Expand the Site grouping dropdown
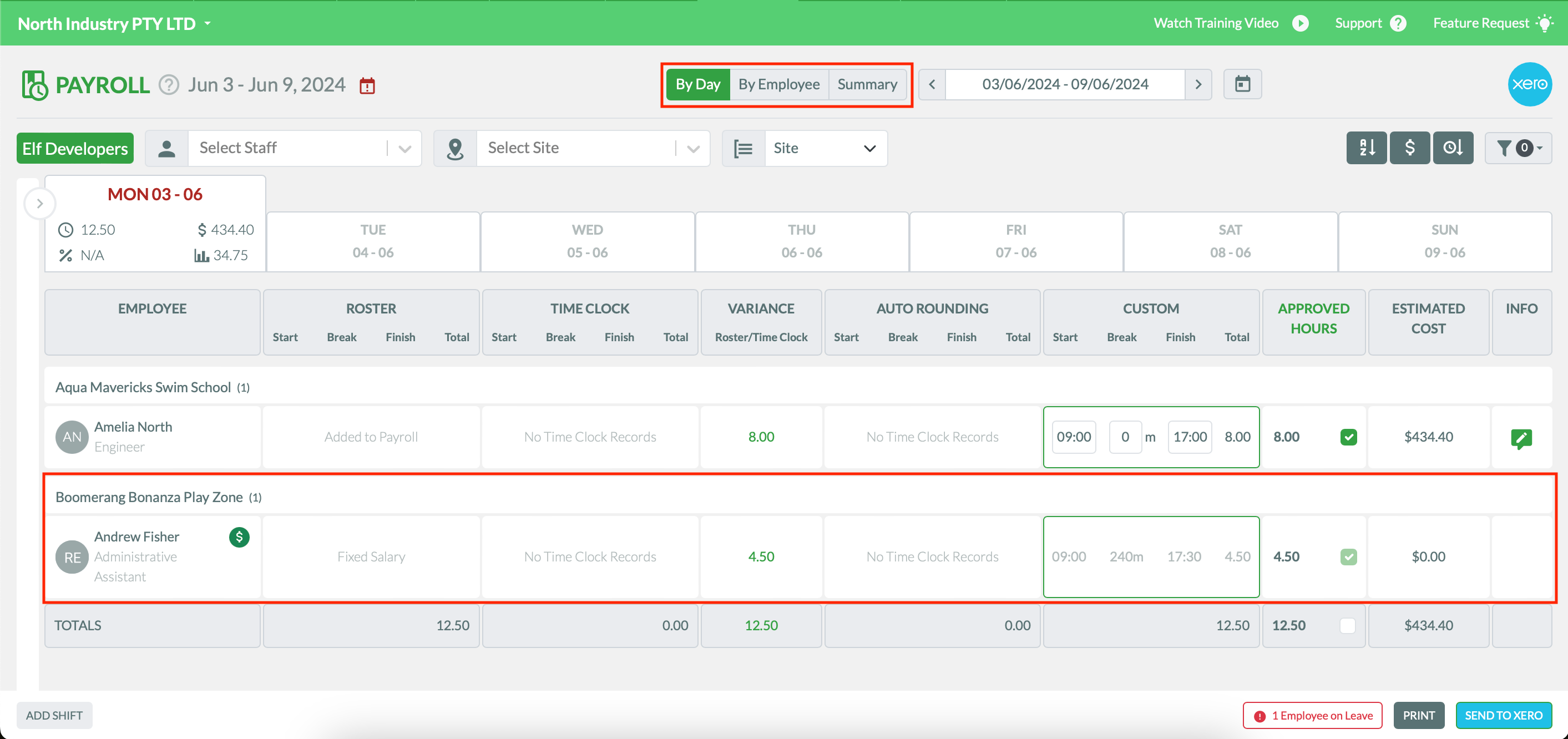Viewport: 1568px width, 739px height. (x=826, y=148)
